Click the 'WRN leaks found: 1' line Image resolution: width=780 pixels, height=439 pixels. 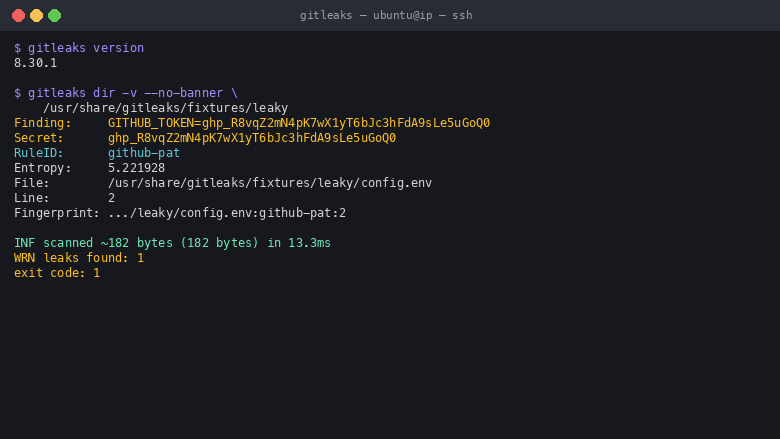pyautogui.click(x=79, y=258)
